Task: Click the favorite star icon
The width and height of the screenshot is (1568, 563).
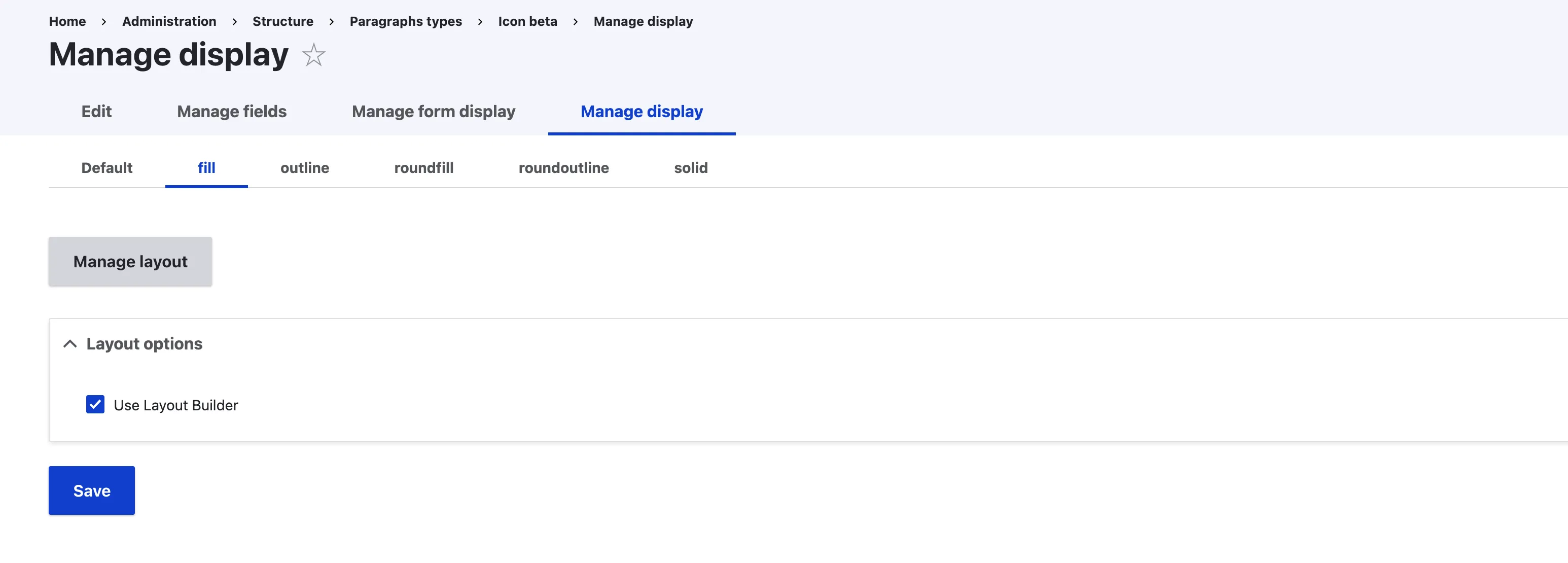Action: tap(313, 55)
